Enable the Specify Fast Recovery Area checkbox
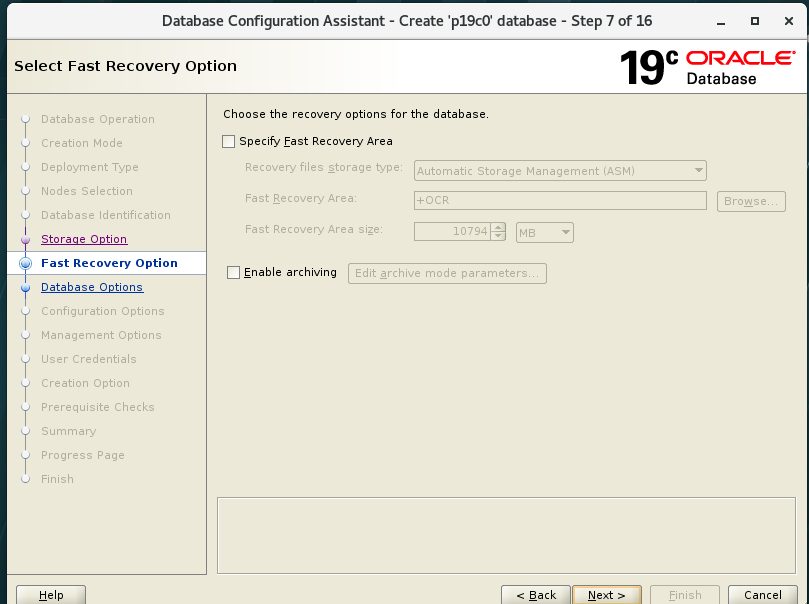The height and width of the screenshot is (604, 809). click(228, 141)
